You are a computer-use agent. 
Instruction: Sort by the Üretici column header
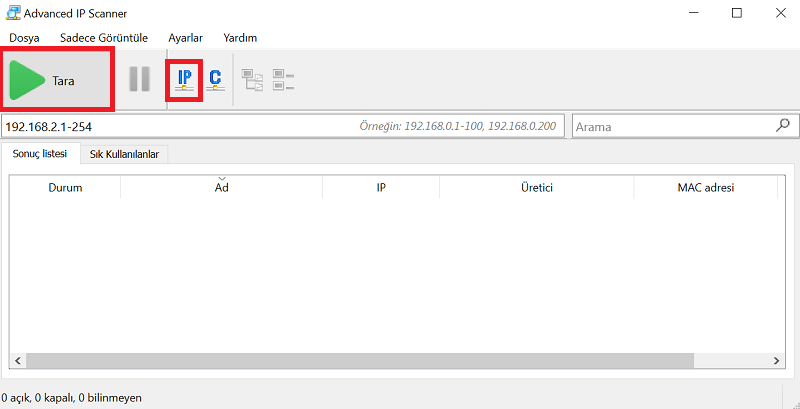tap(537, 187)
